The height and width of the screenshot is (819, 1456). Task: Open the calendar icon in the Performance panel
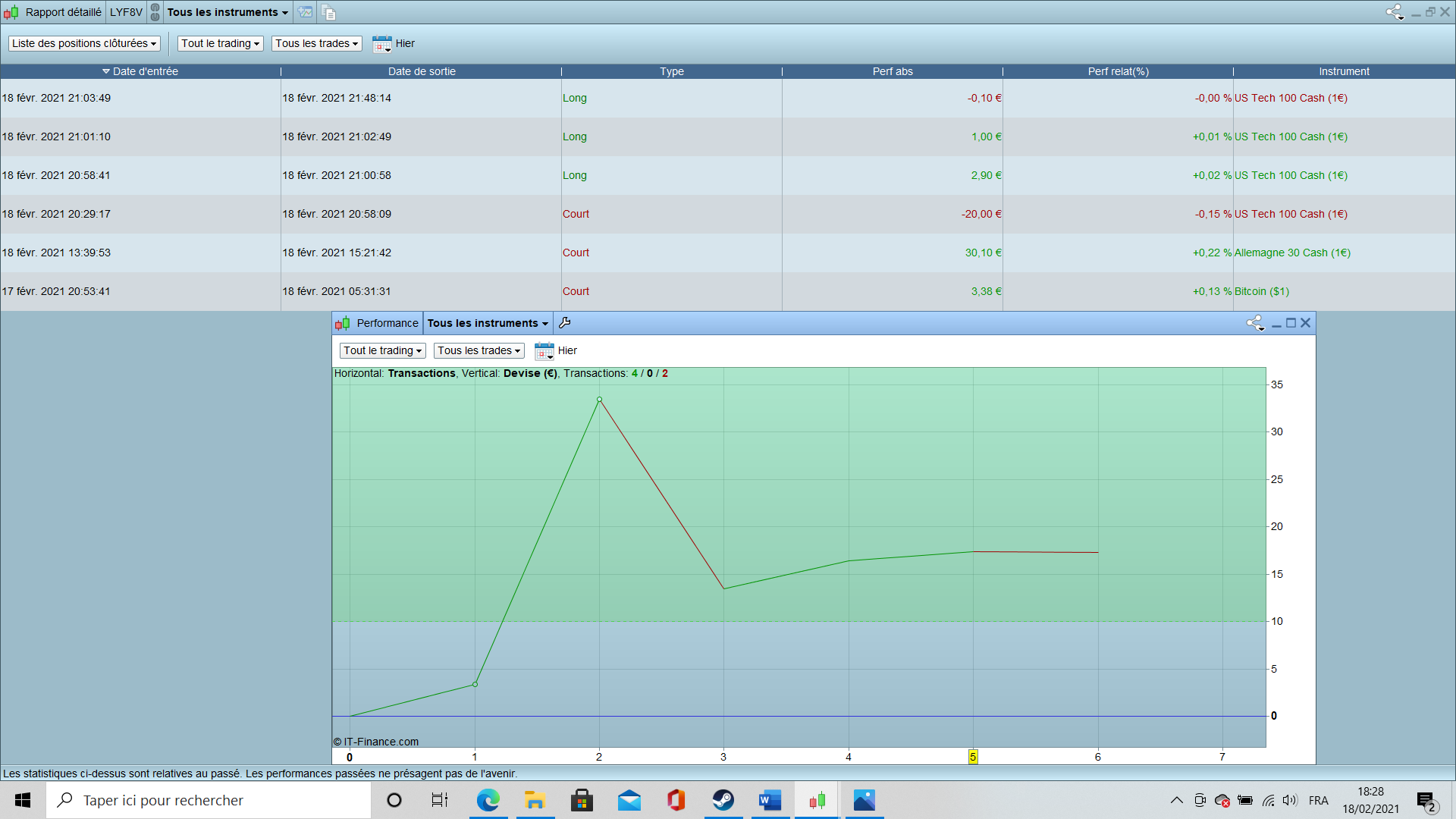(x=544, y=351)
